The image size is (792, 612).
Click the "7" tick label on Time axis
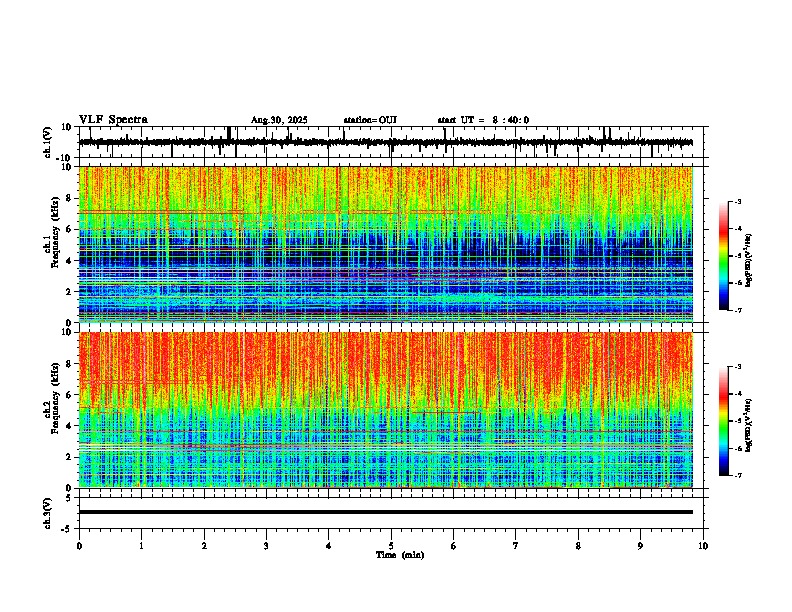[x=516, y=546]
